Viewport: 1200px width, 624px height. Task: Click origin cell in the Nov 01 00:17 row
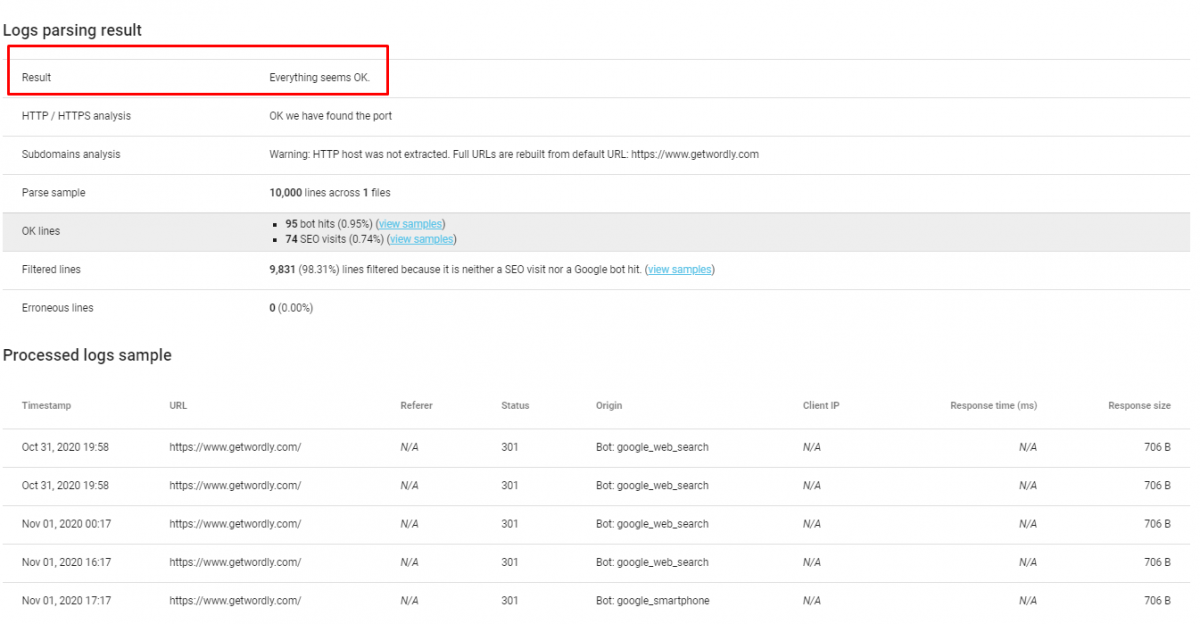click(x=652, y=524)
